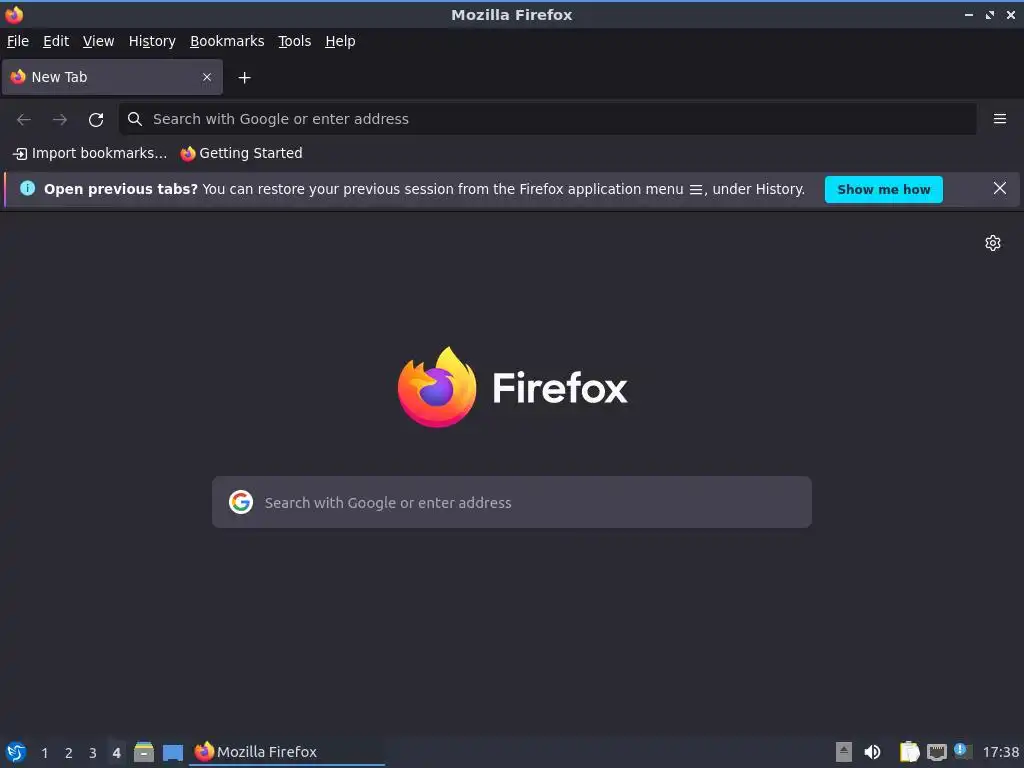Open the clipboard manager tray icon
This screenshot has height=768, width=1024.
[909, 752]
